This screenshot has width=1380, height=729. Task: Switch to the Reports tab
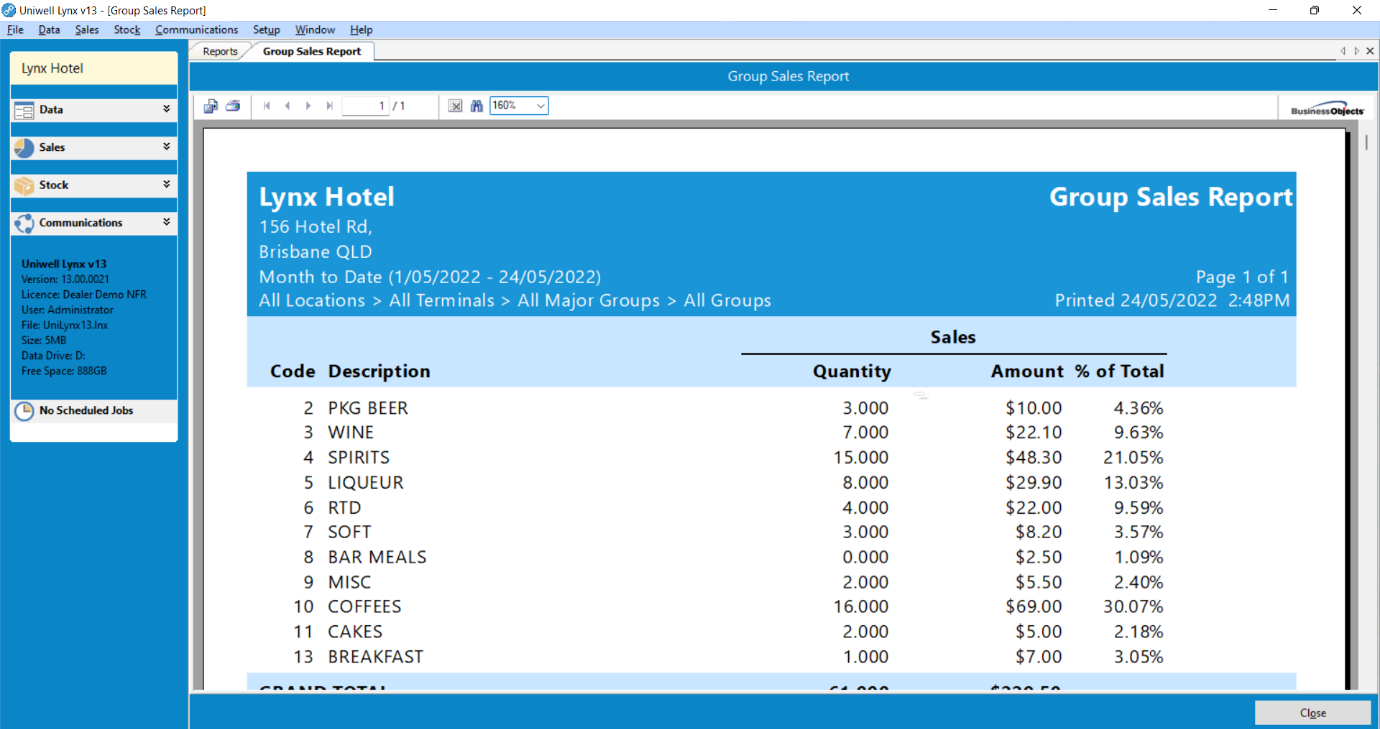pos(220,52)
